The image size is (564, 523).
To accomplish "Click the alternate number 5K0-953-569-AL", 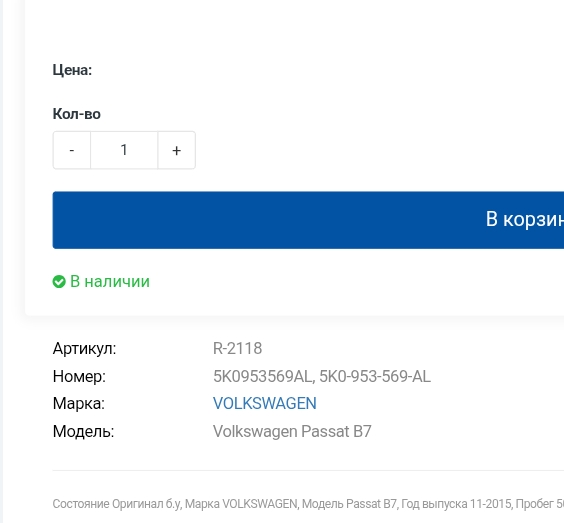I will [x=375, y=376].
